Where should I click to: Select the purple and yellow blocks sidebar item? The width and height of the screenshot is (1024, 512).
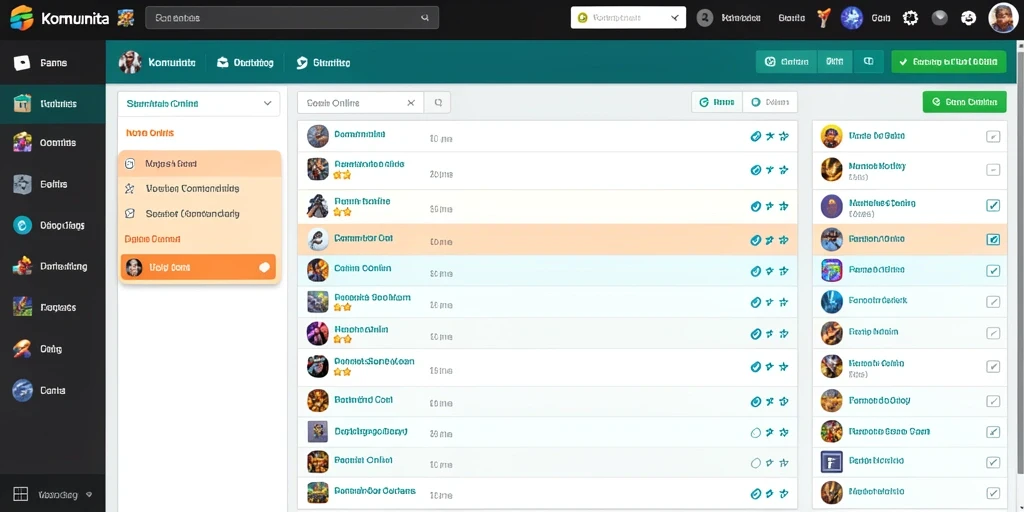pos(53,142)
